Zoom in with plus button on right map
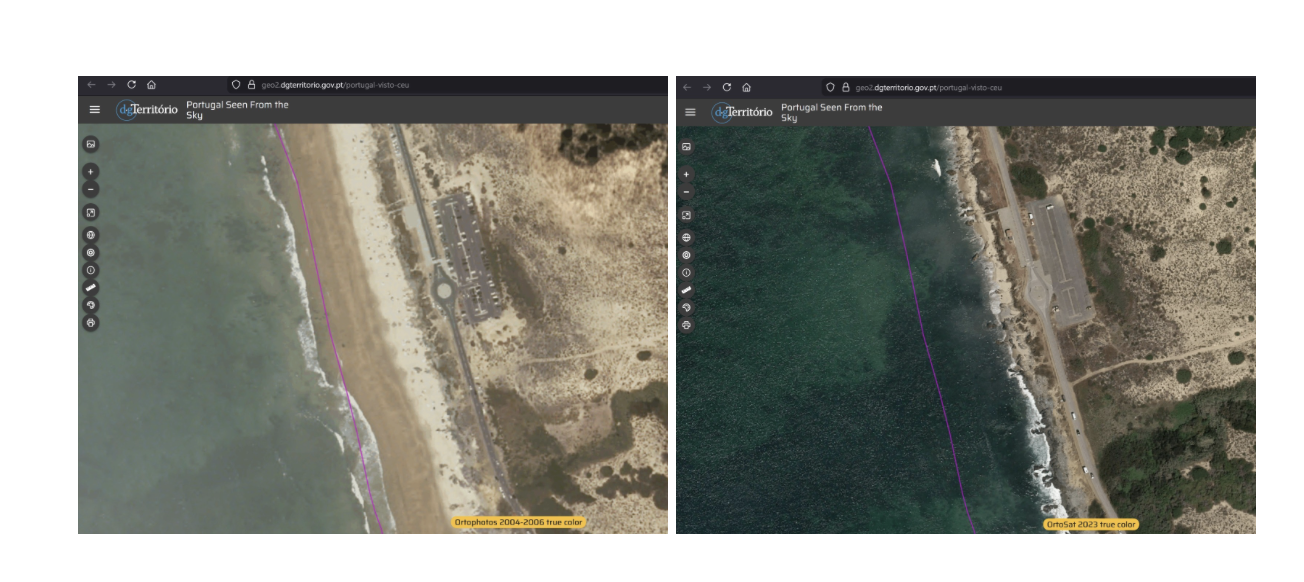This screenshot has width=1304, height=582. pyautogui.click(x=686, y=175)
